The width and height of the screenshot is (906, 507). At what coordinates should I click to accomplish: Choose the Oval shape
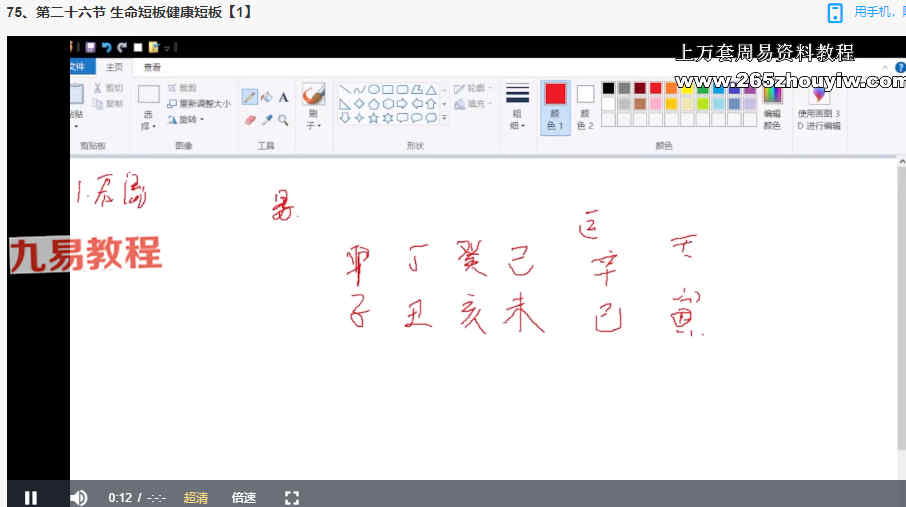coord(374,90)
